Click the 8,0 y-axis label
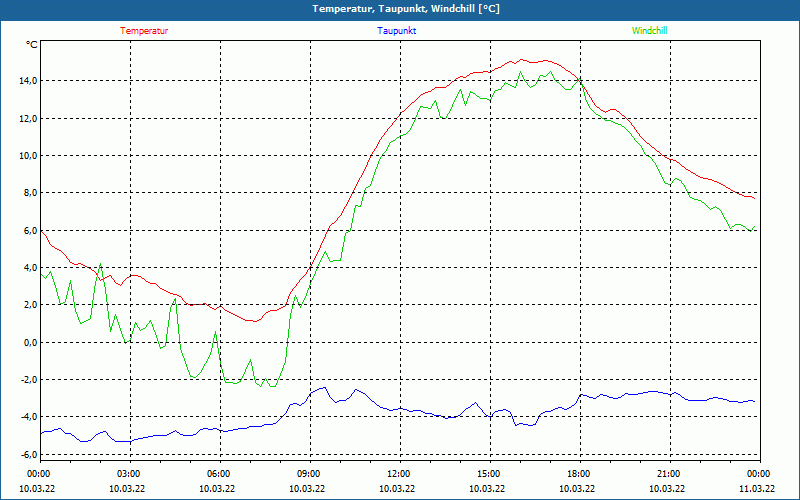 click(30, 193)
